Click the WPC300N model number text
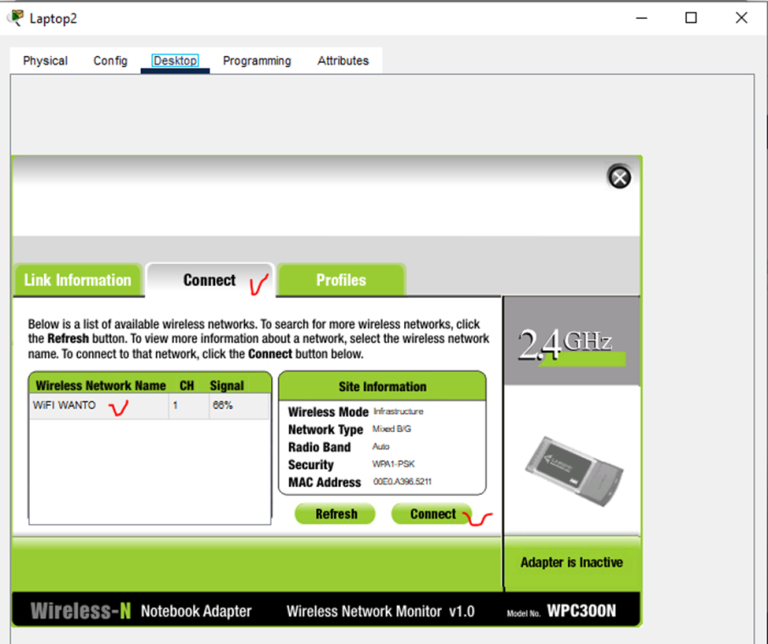Viewport: 768px width, 644px height. click(581, 611)
